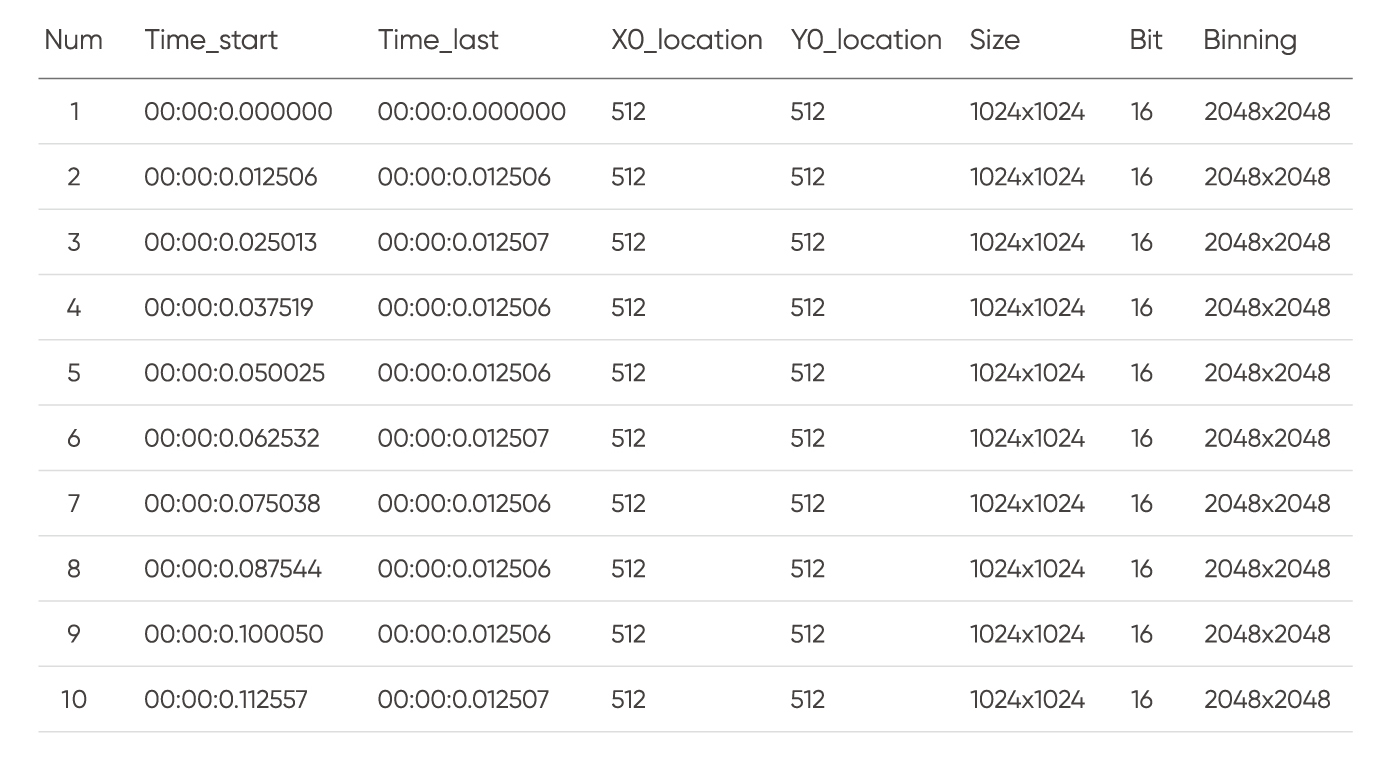This screenshot has width=1375, height=768.
Task: Click the Y0_location column header
Action: [865, 40]
